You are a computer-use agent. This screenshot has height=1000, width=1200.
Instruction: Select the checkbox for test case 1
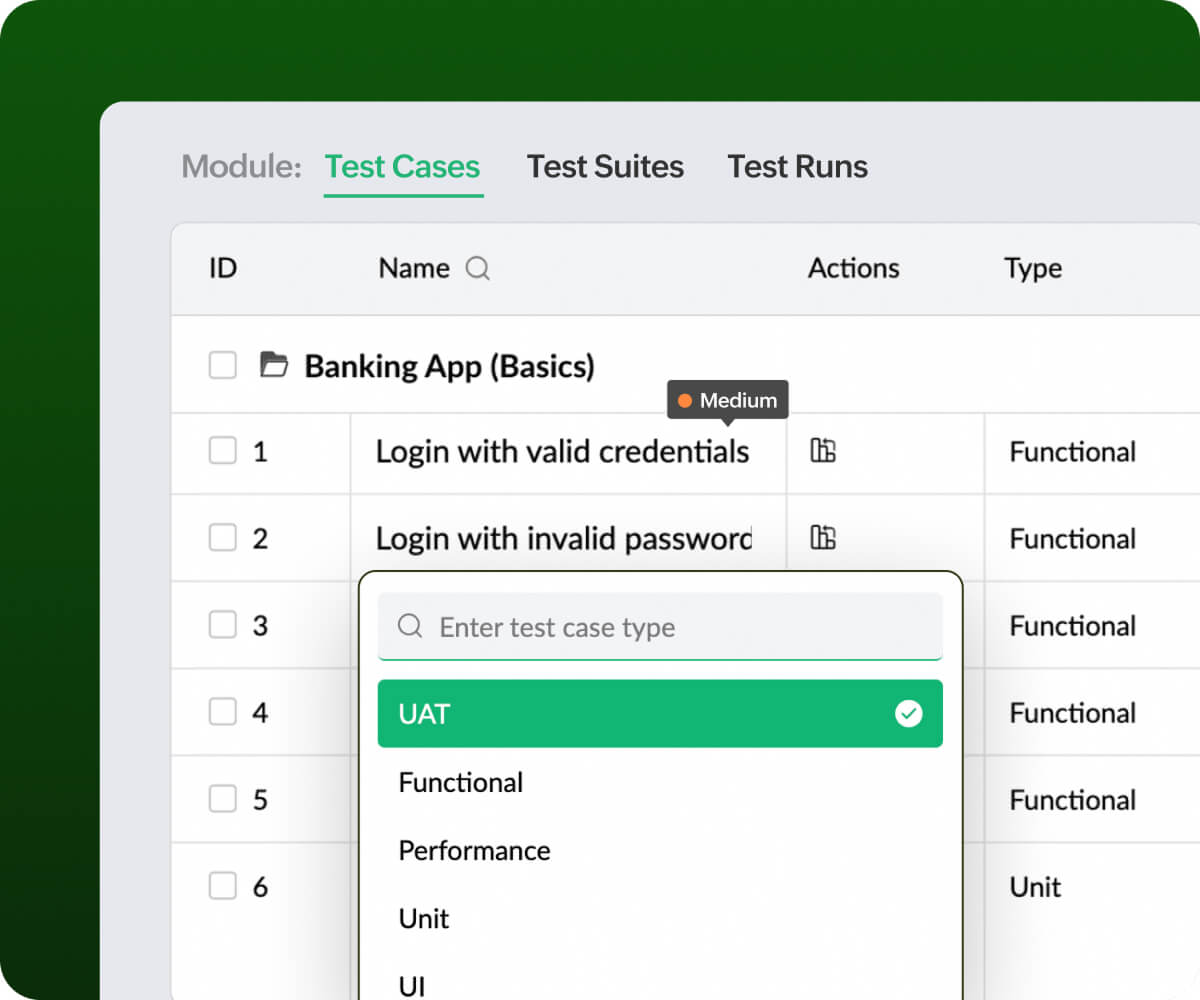[x=222, y=452]
